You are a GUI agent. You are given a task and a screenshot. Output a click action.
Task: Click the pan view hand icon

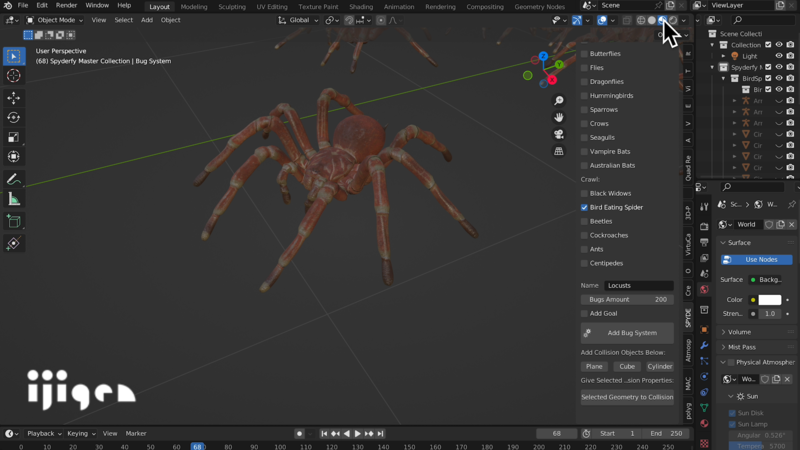coord(559,117)
